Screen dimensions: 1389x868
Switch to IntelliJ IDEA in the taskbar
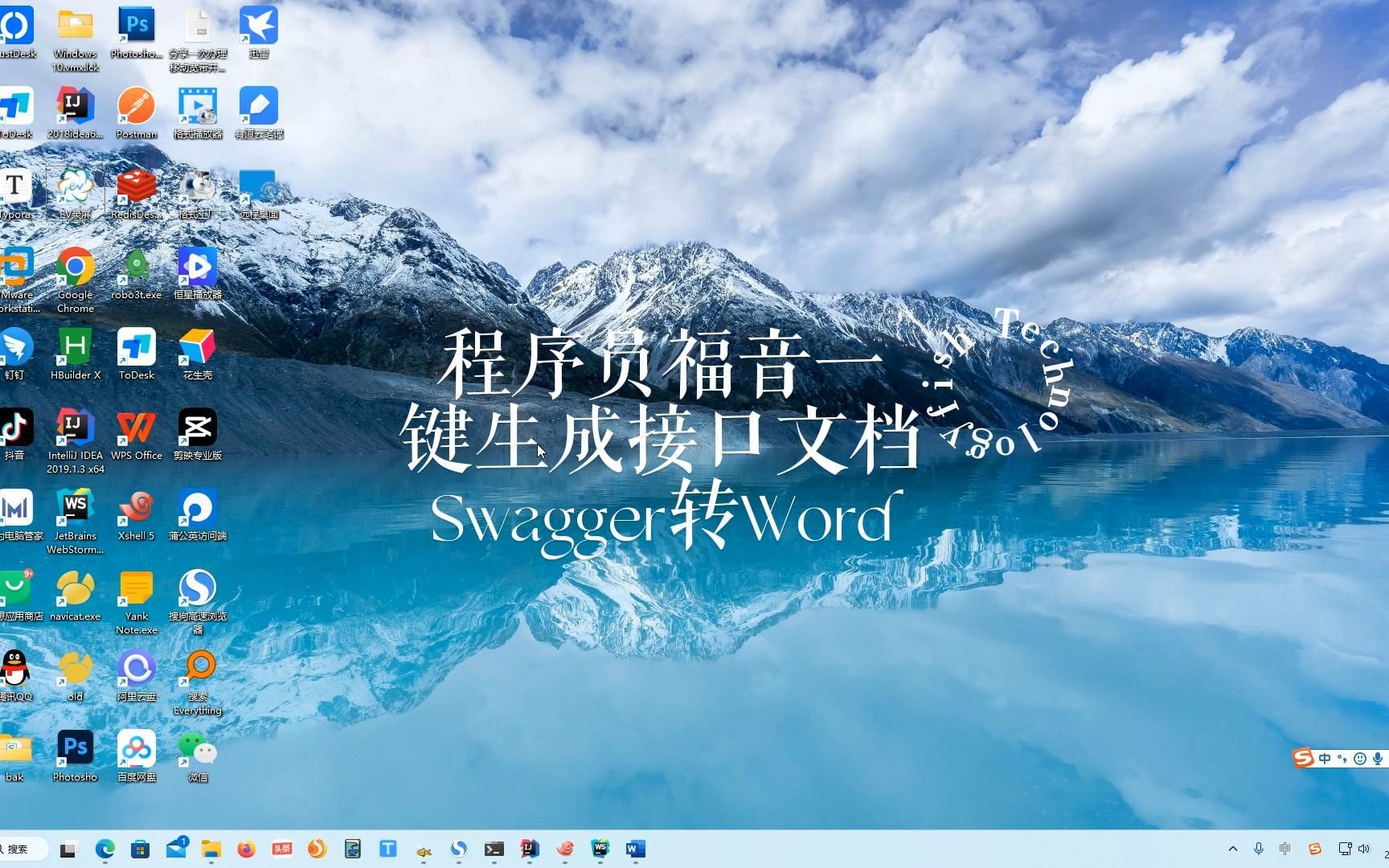point(529,849)
